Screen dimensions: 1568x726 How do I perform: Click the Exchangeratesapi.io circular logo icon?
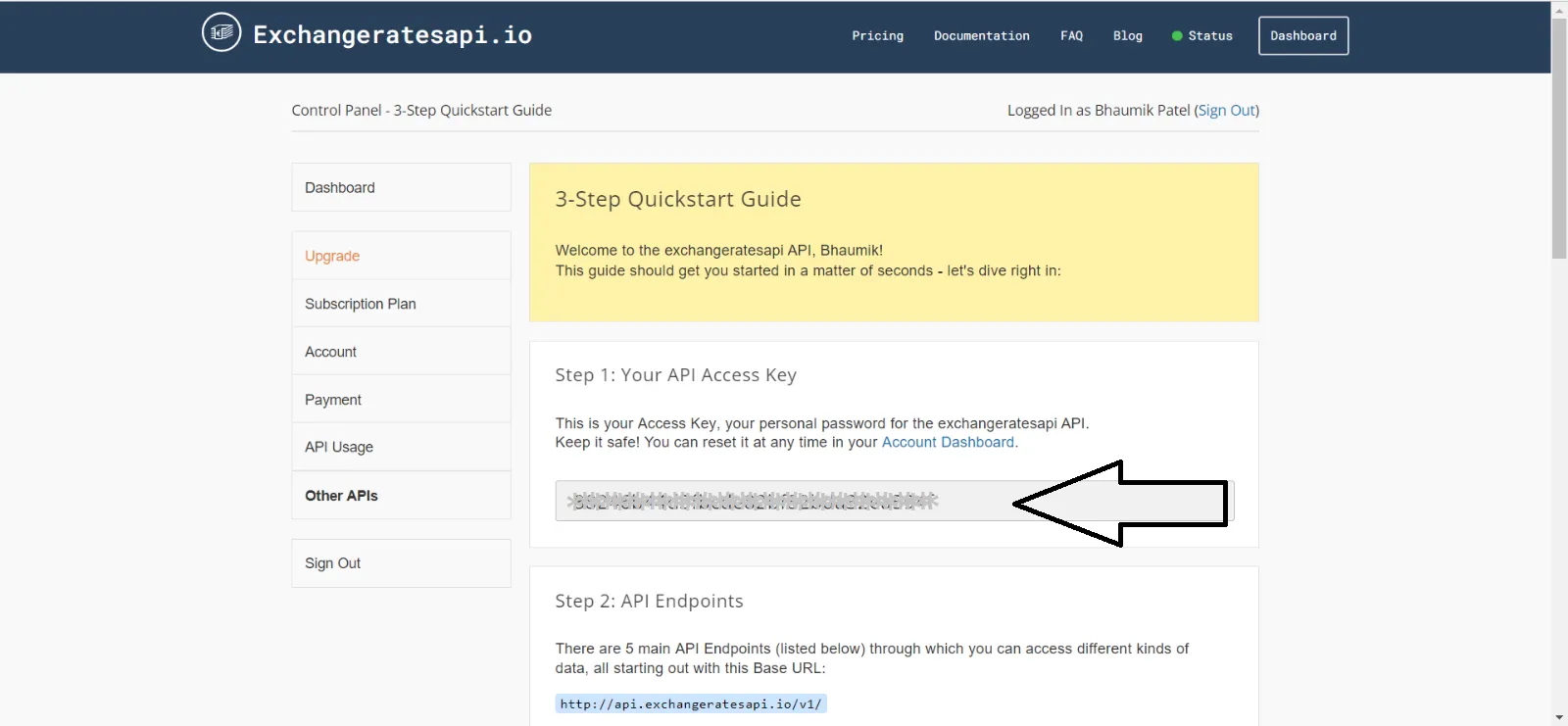point(221,32)
